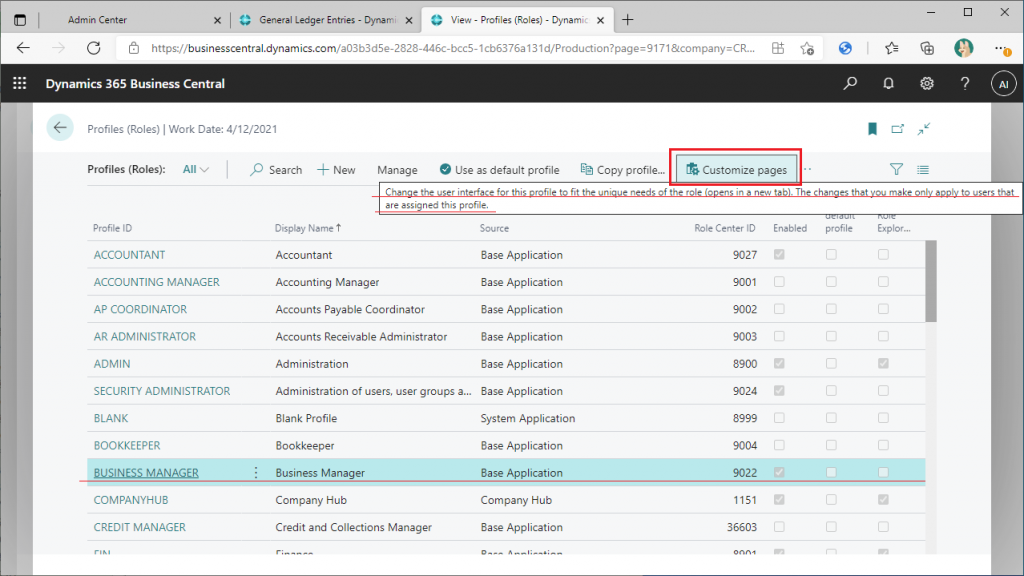Show more actions ellipsis after Customize pages
This screenshot has width=1024, height=576.
point(808,169)
